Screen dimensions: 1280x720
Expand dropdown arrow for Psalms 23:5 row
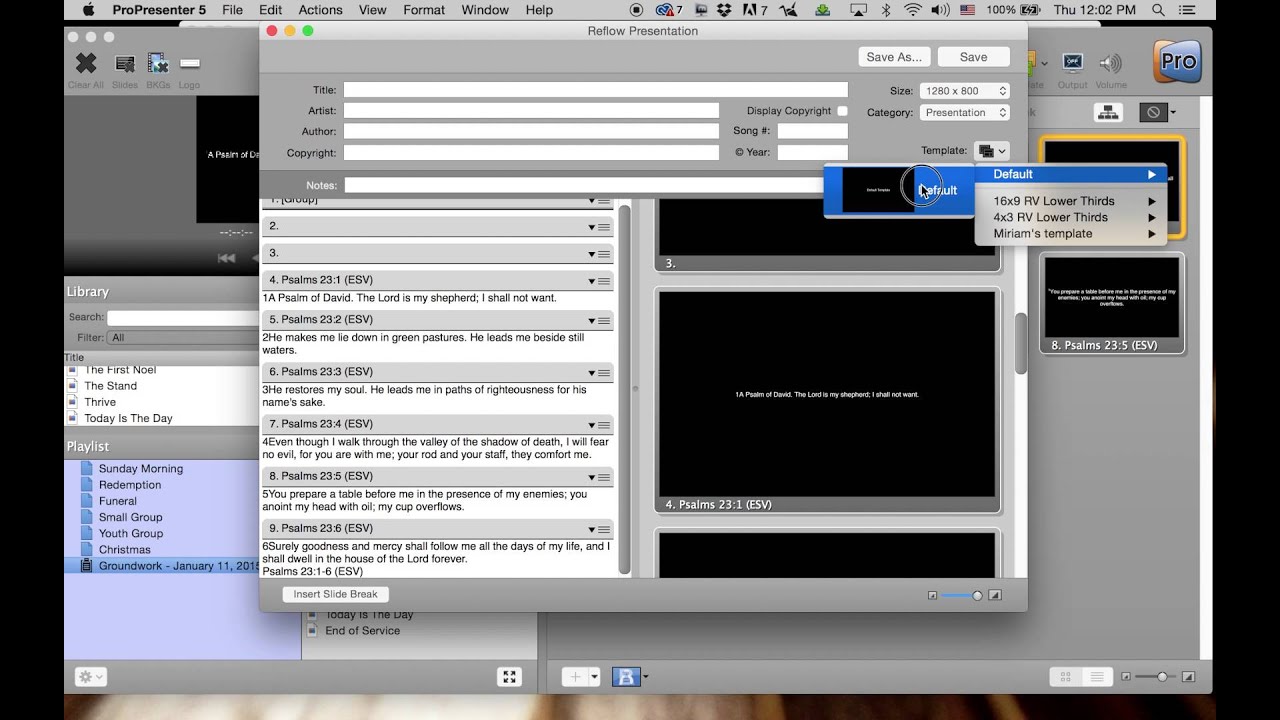(591, 478)
